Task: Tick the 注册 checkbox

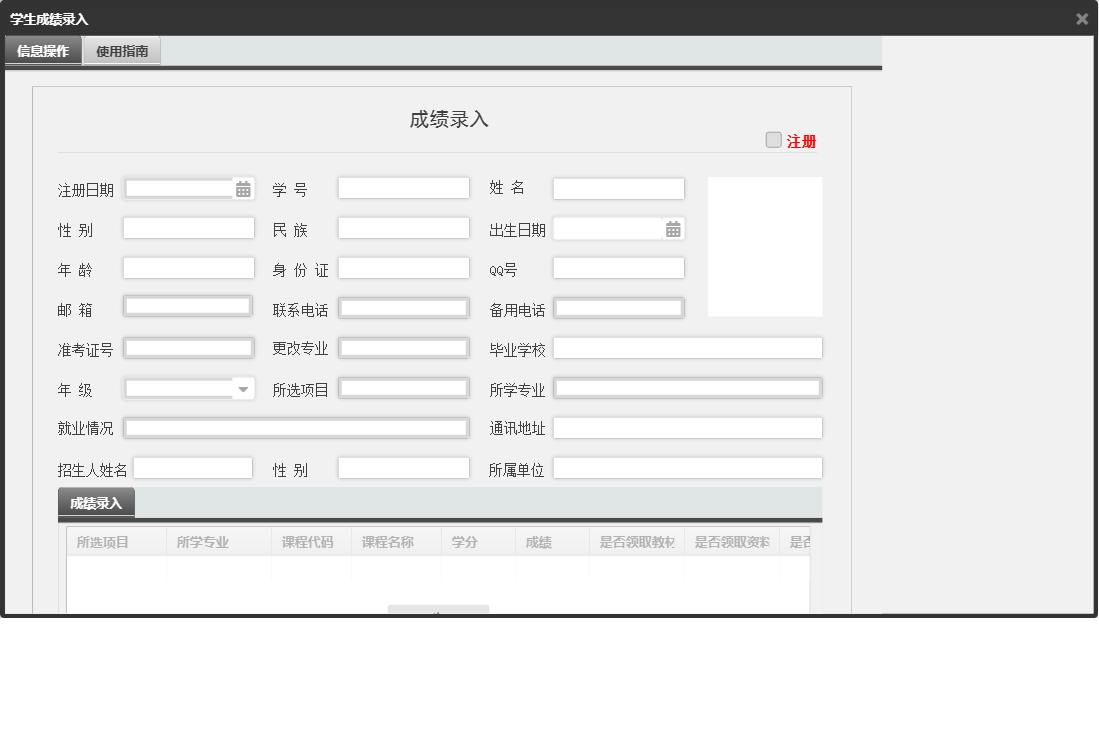Action: pyautogui.click(x=773, y=140)
